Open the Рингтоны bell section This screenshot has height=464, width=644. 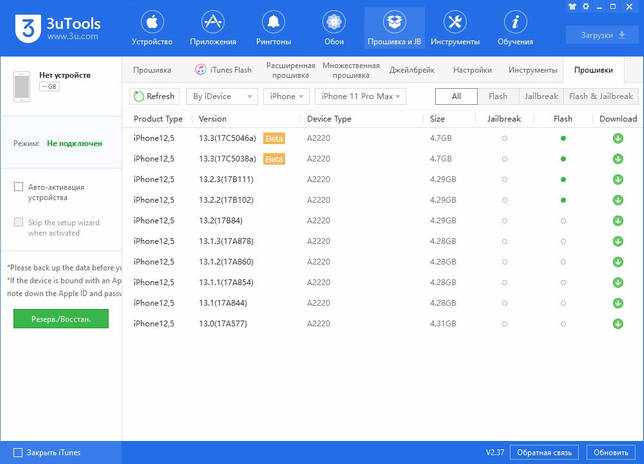point(274,28)
